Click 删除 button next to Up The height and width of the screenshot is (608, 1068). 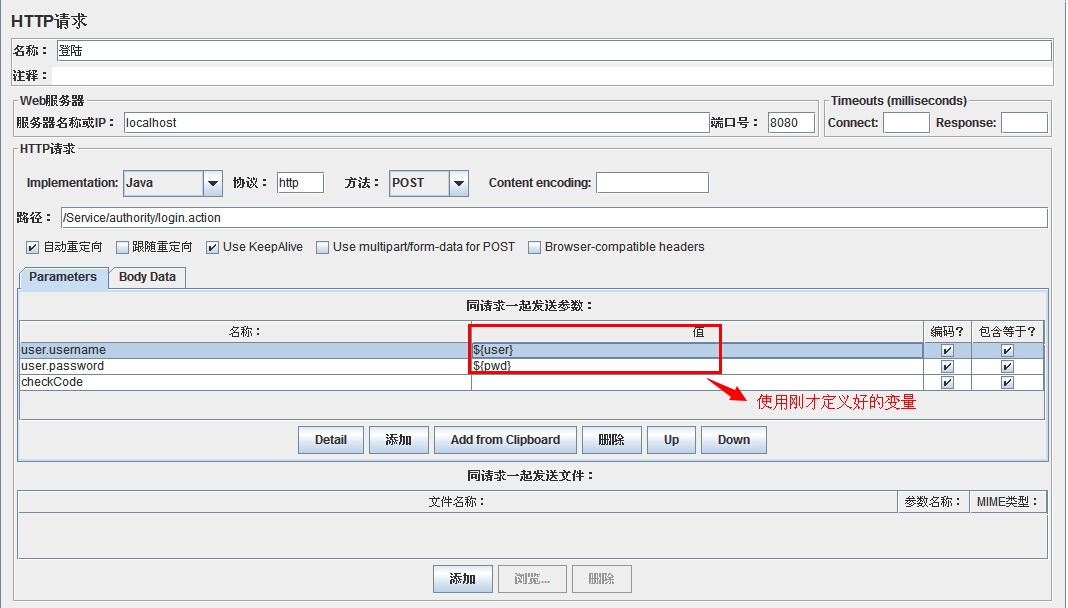[612, 440]
